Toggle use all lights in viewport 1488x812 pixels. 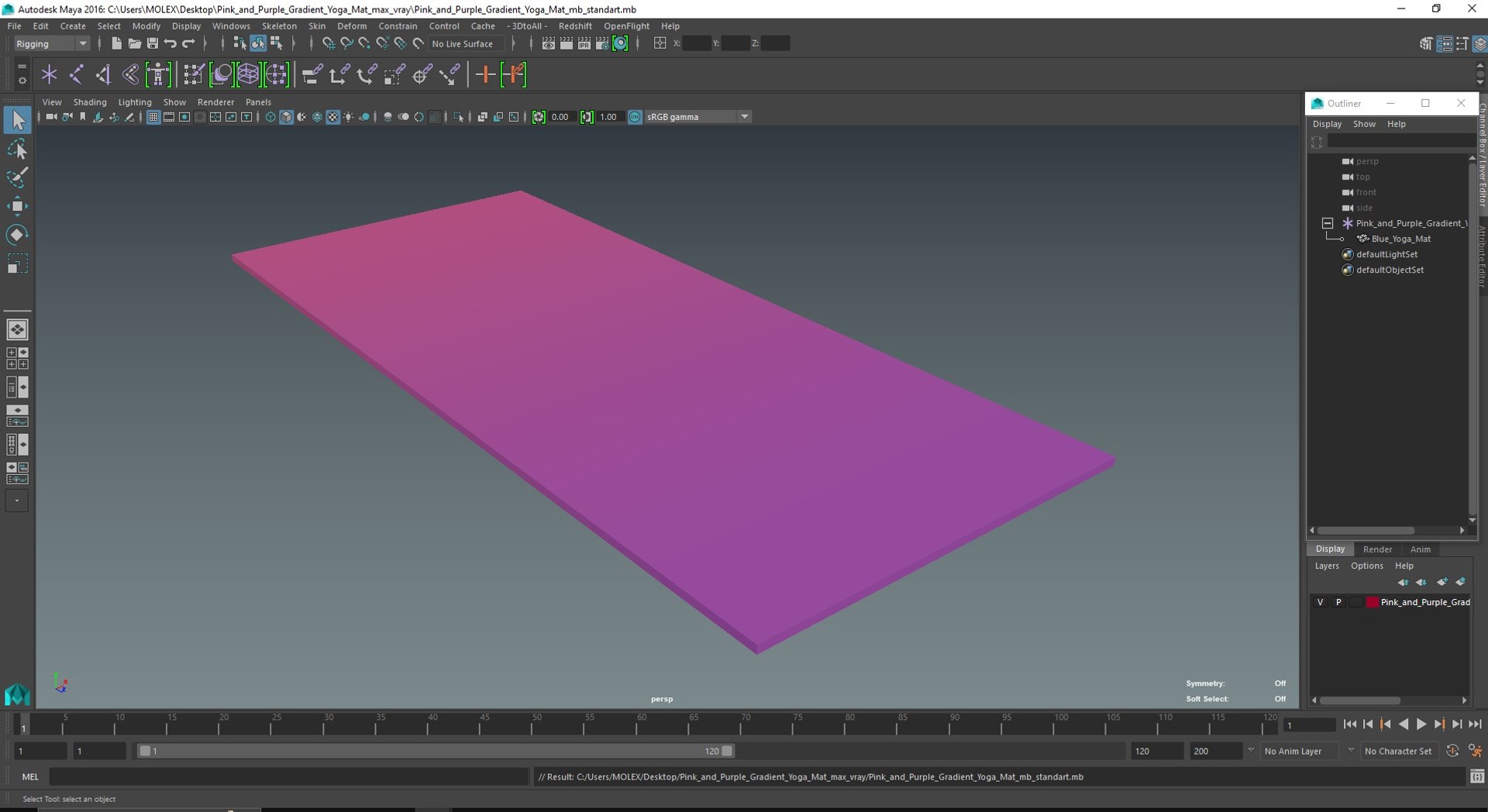tap(348, 117)
